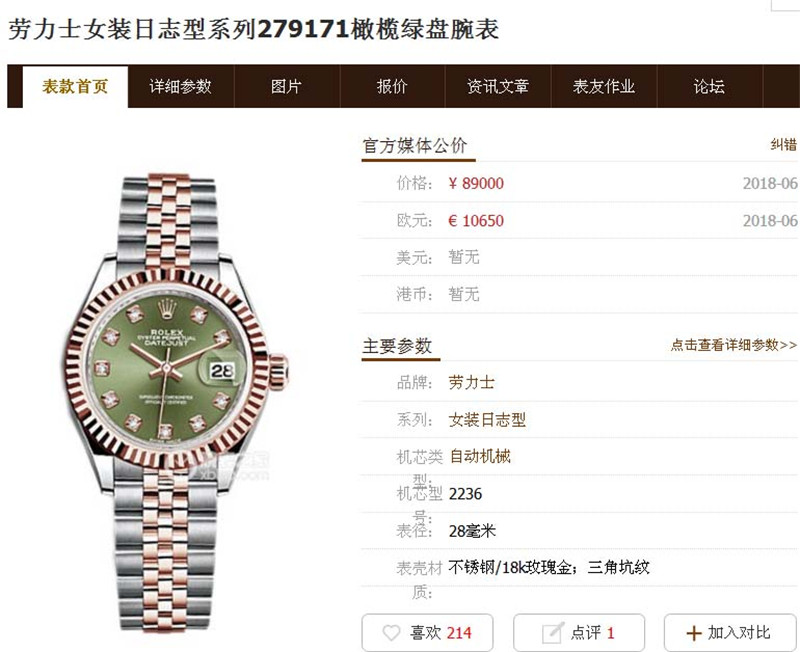Click the pencil edit icon beside 点评
This screenshot has height=652, width=800.
(x=553, y=633)
